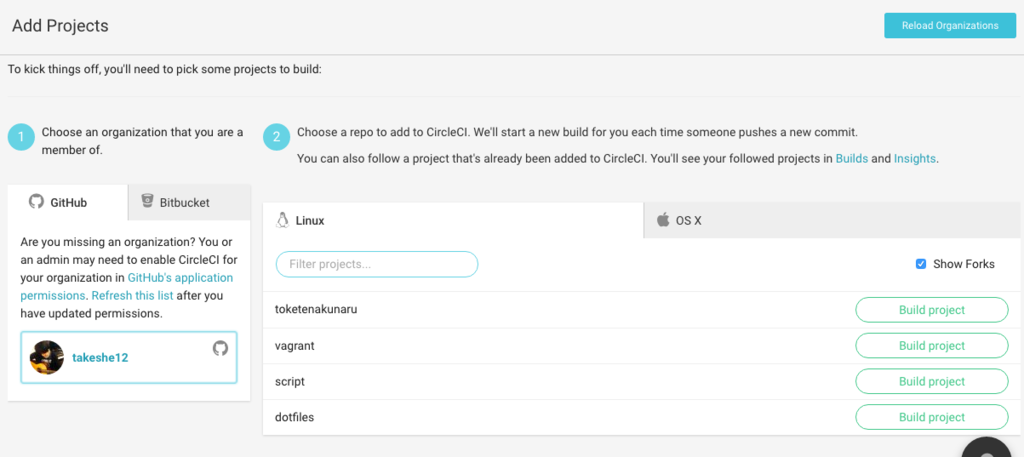The height and width of the screenshot is (457, 1024).
Task: Focus the Filter projects input field
Action: (x=377, y=264)
